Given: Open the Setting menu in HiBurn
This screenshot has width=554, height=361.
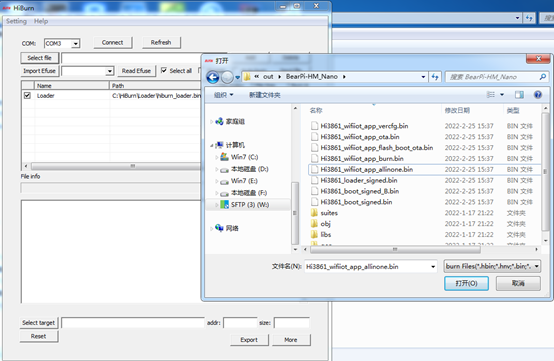Looking at the screenshot, I should point(16,21).
